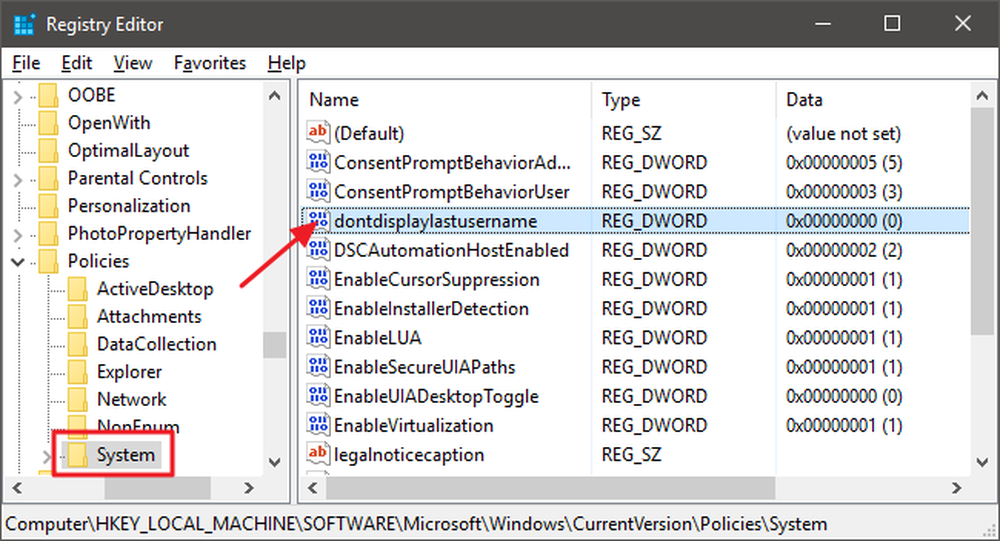Open the View menu

[133, 63]
